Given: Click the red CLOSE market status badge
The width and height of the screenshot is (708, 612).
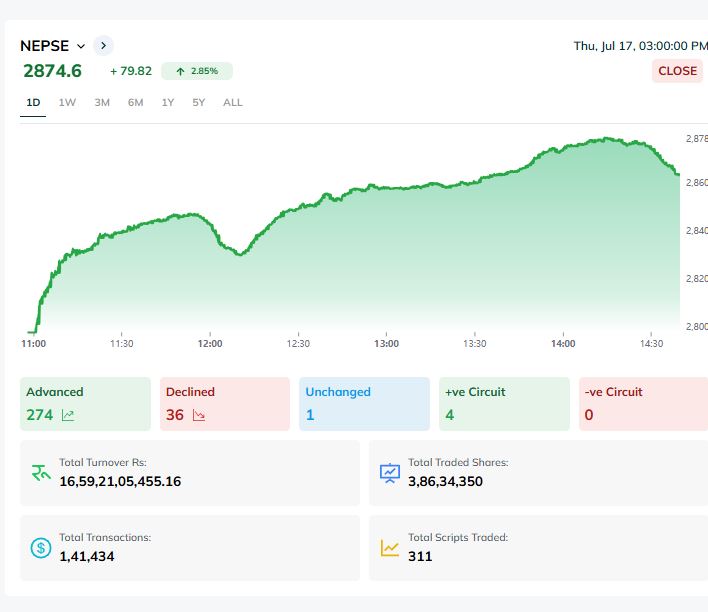Looking at the screenshot, I should (x=677, y=71).
